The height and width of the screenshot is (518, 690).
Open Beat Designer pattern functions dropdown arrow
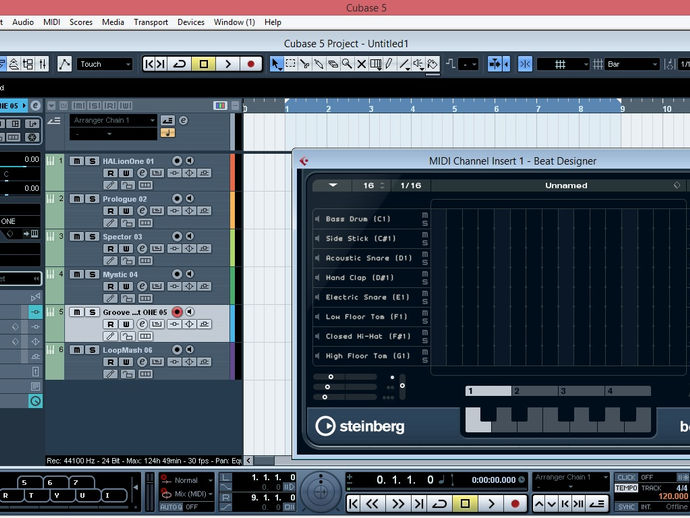[333, 185]
